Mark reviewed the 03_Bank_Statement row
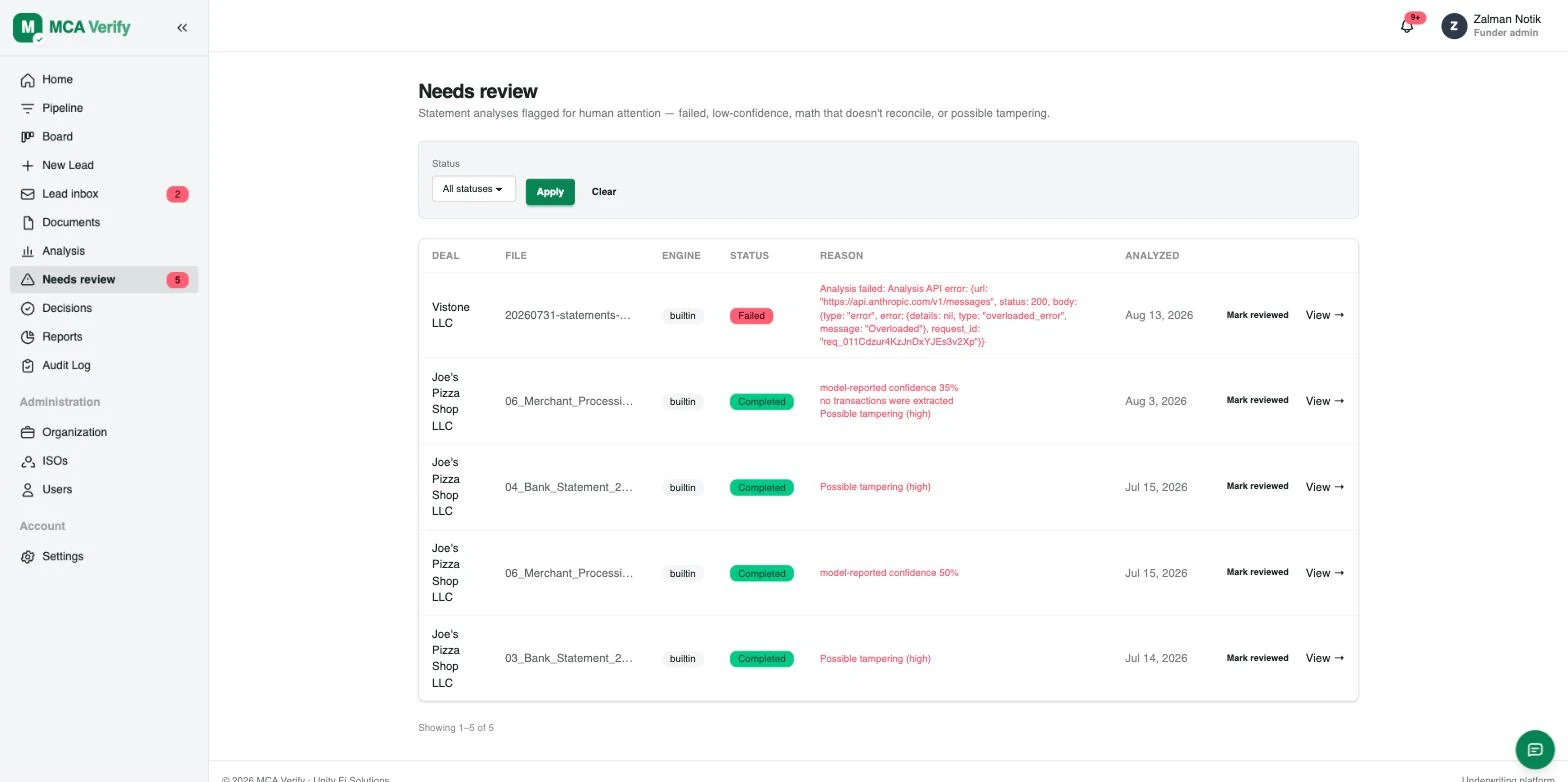The width and height of the screenshot is (1568, 782). 1257,658
